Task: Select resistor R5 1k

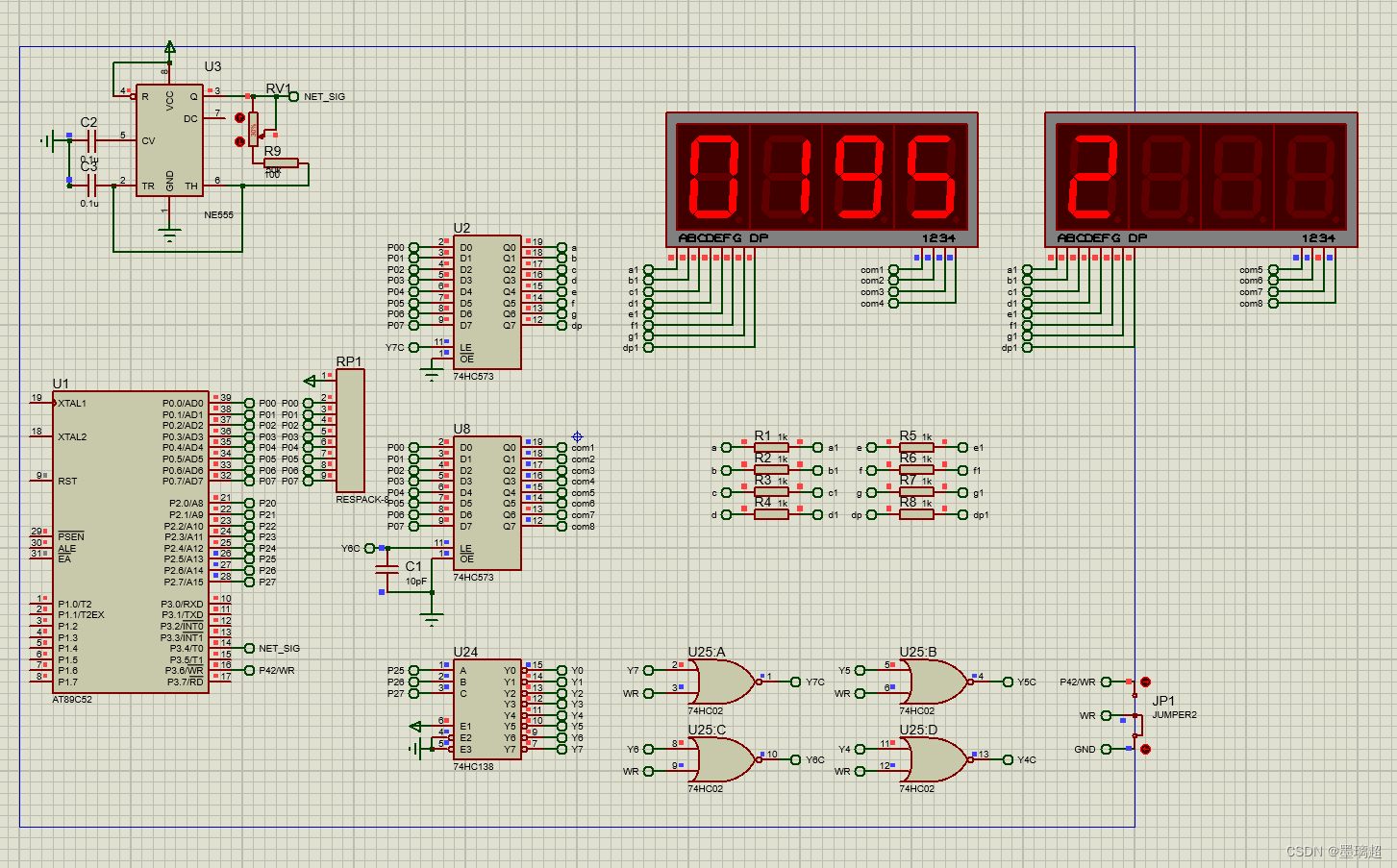Action: 916,447
